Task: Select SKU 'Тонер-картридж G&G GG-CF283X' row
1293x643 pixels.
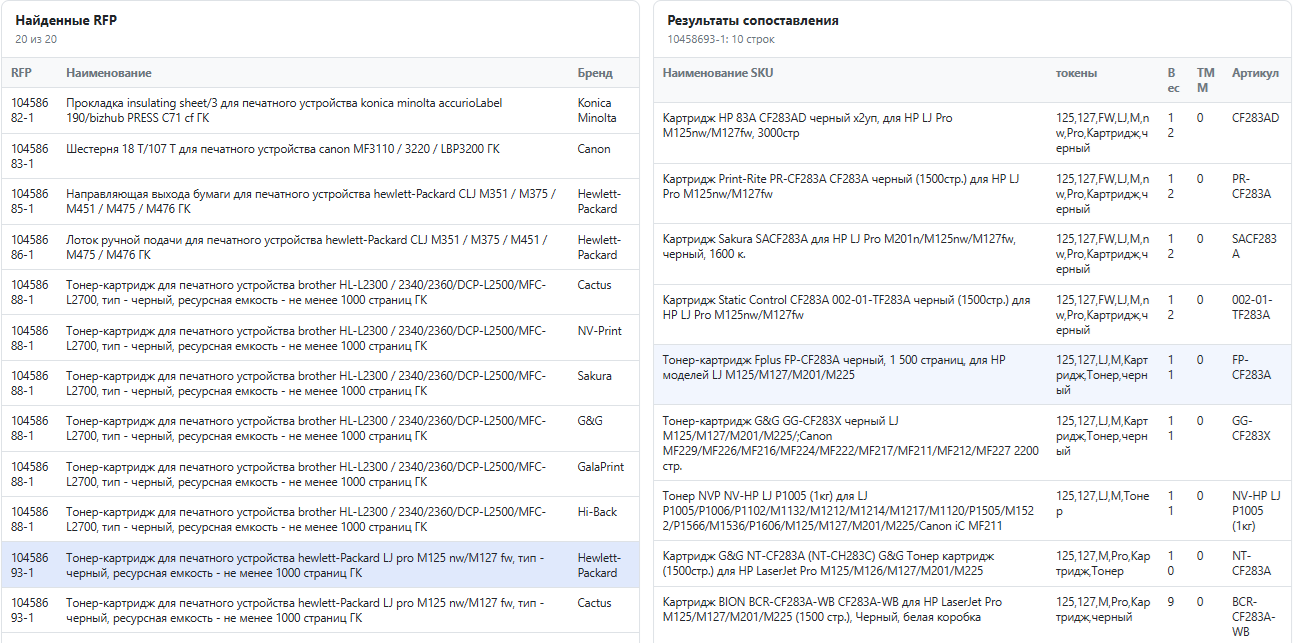Action: [972, 443]
